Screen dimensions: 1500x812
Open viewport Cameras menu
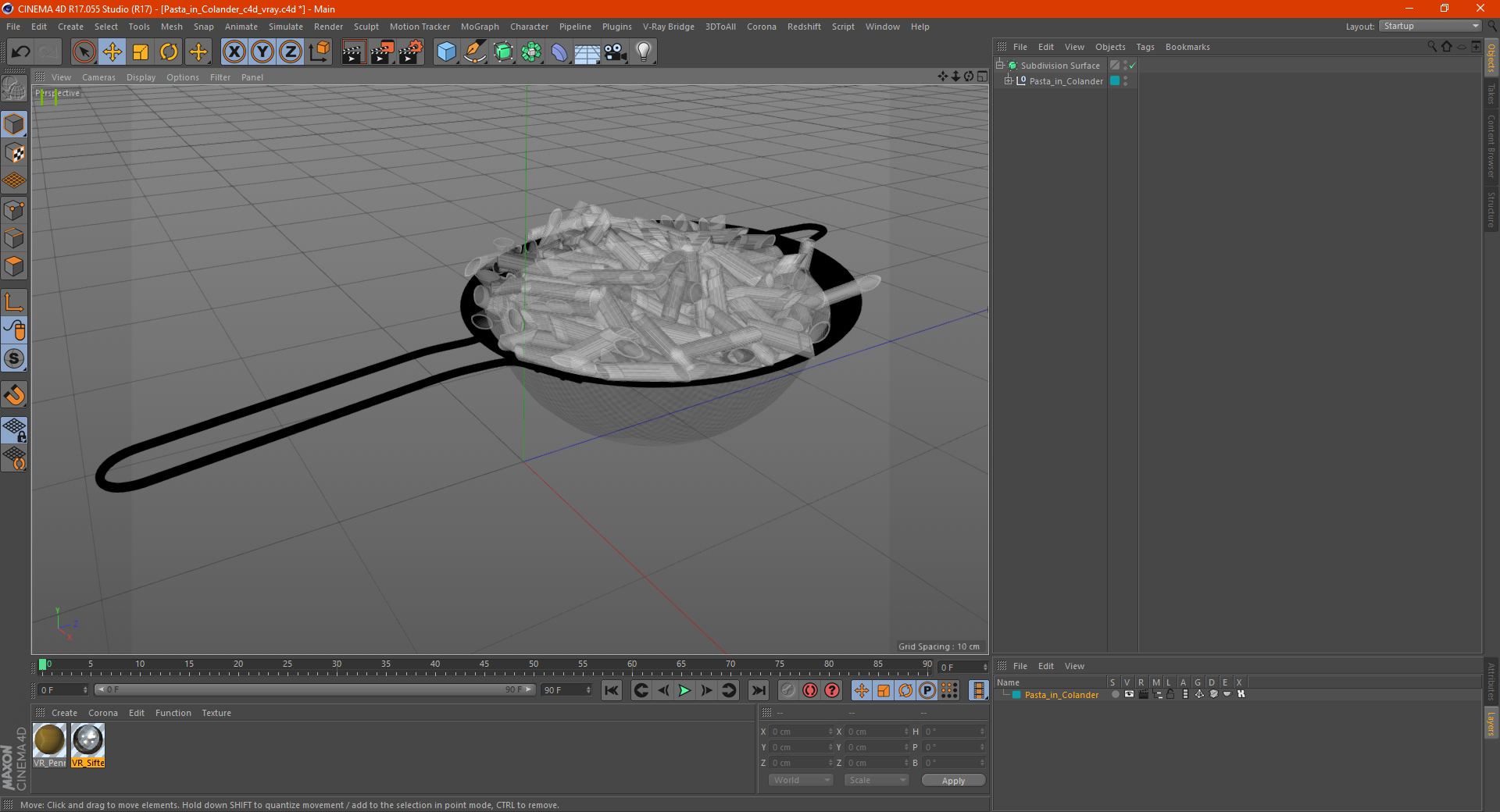pos(98,77)
